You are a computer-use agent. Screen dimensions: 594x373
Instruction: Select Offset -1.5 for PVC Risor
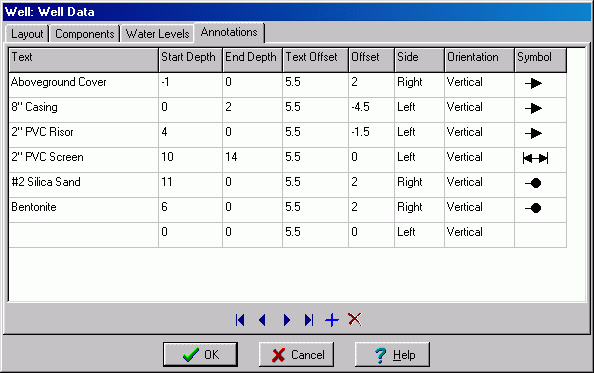[371, 135]
